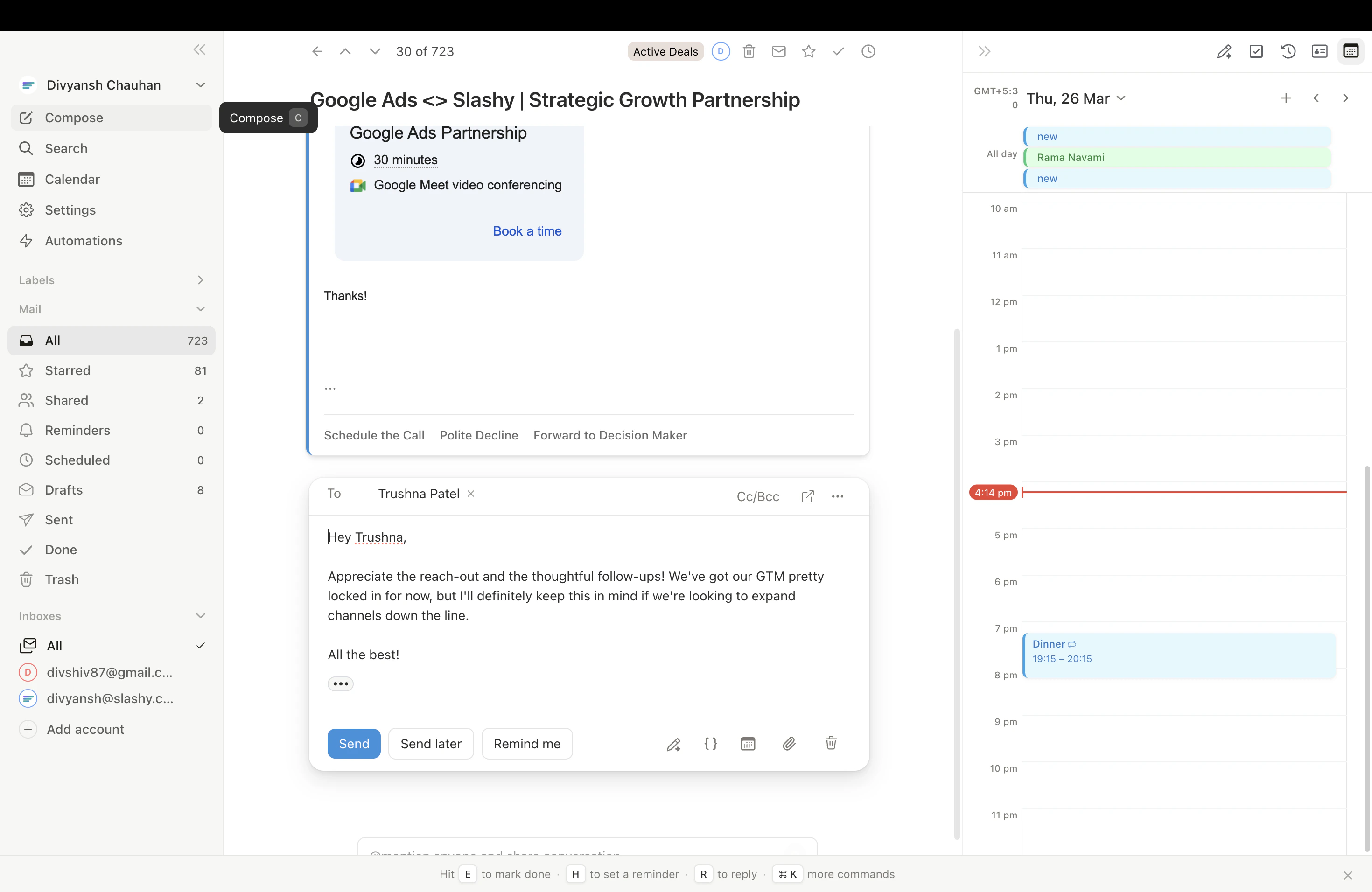Click the Book a time link
The image size is (1372, 892).
tap(526, 230)
